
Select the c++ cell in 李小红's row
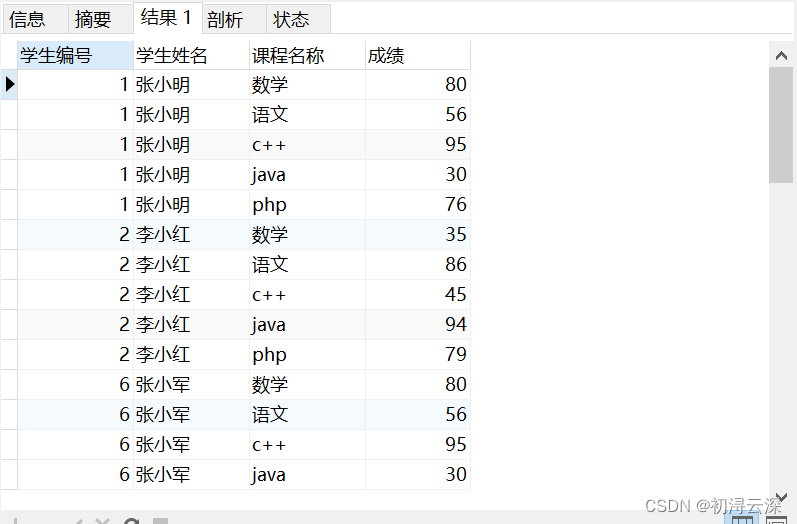308,294
